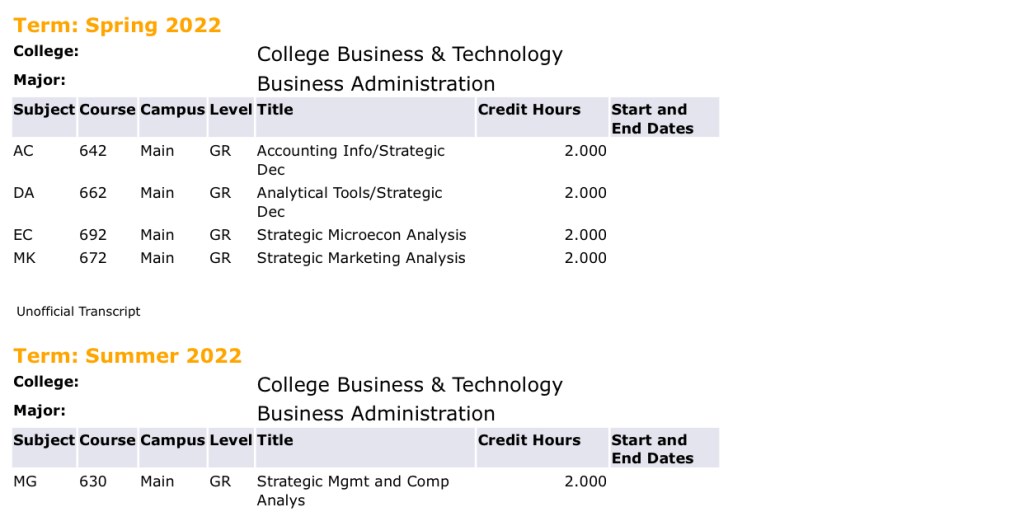
Task: Select the MK subject code
Action: [24, 258]
